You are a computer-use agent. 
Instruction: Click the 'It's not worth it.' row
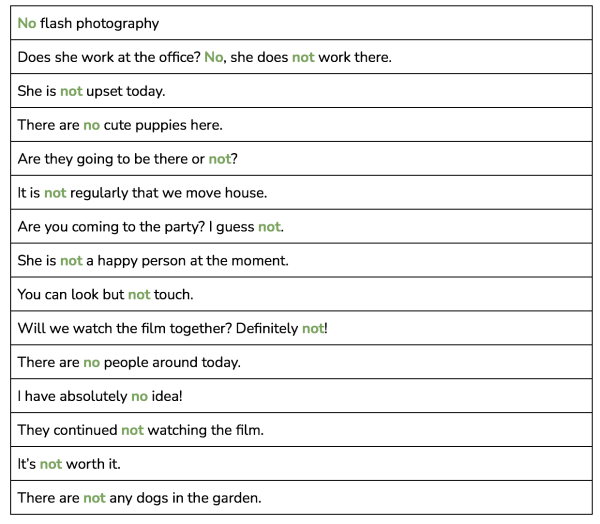[301, 464]
